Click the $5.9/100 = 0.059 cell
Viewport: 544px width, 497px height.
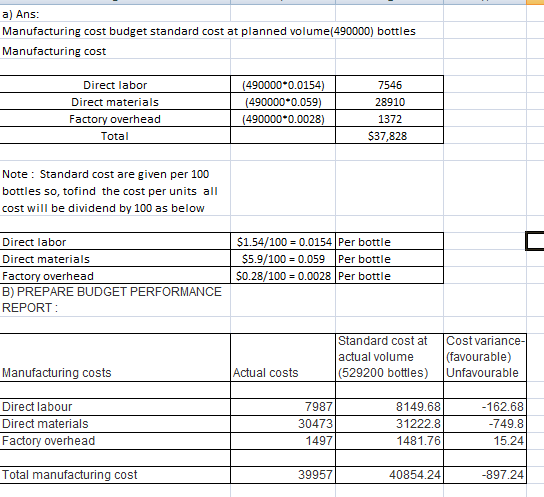click(283, 258)
